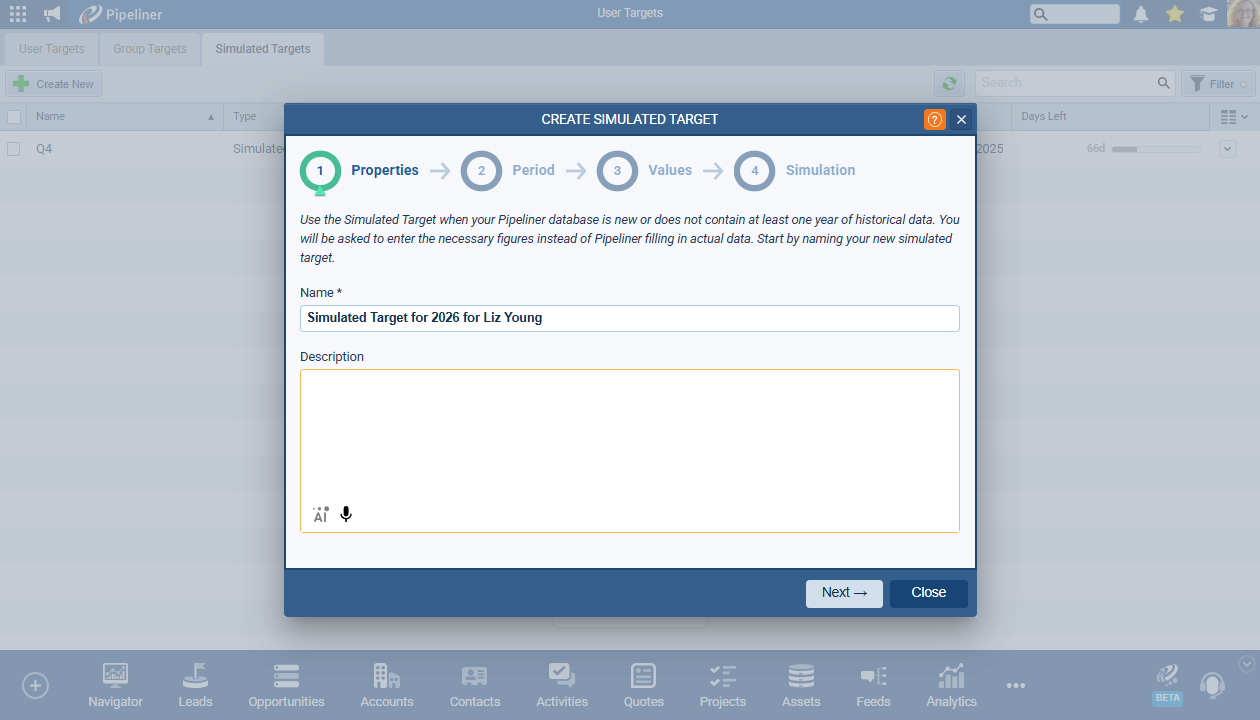Toggle the select-all checkbox in header
This screenshot has width=1260, height=720.
tap(14, 117)
